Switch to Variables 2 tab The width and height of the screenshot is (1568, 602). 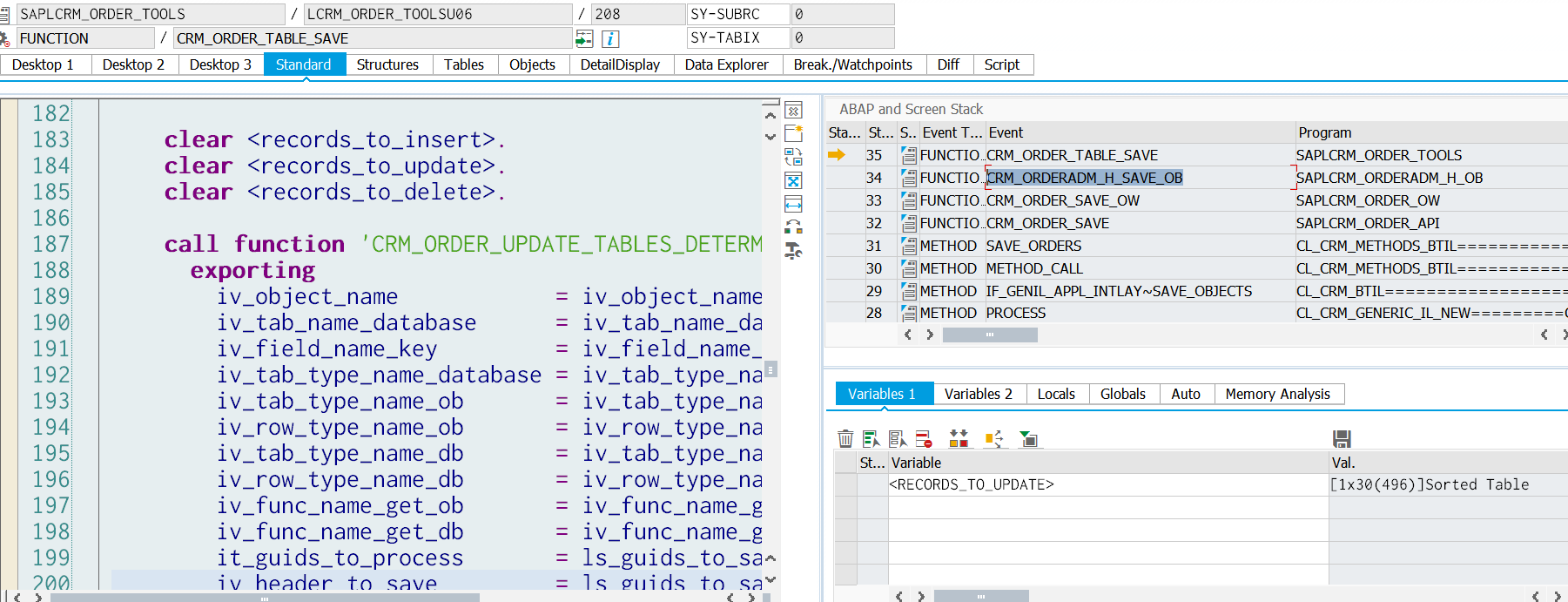[x=979, y=394]
